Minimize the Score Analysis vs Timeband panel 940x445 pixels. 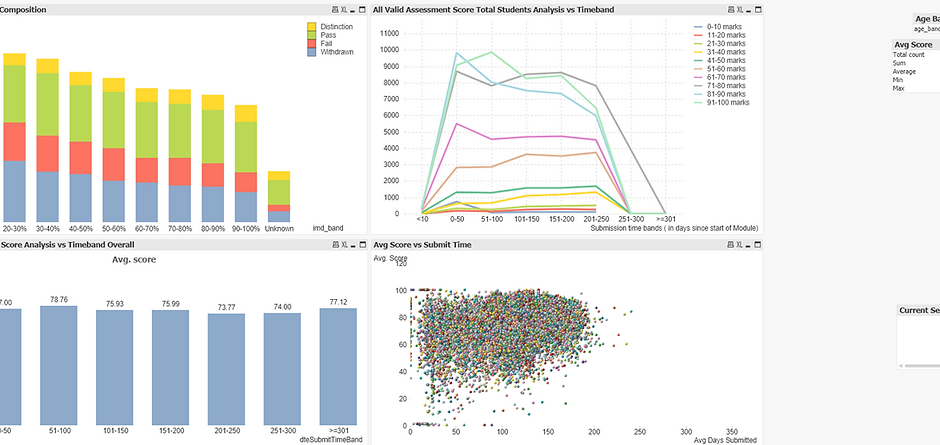click(355, 244)
